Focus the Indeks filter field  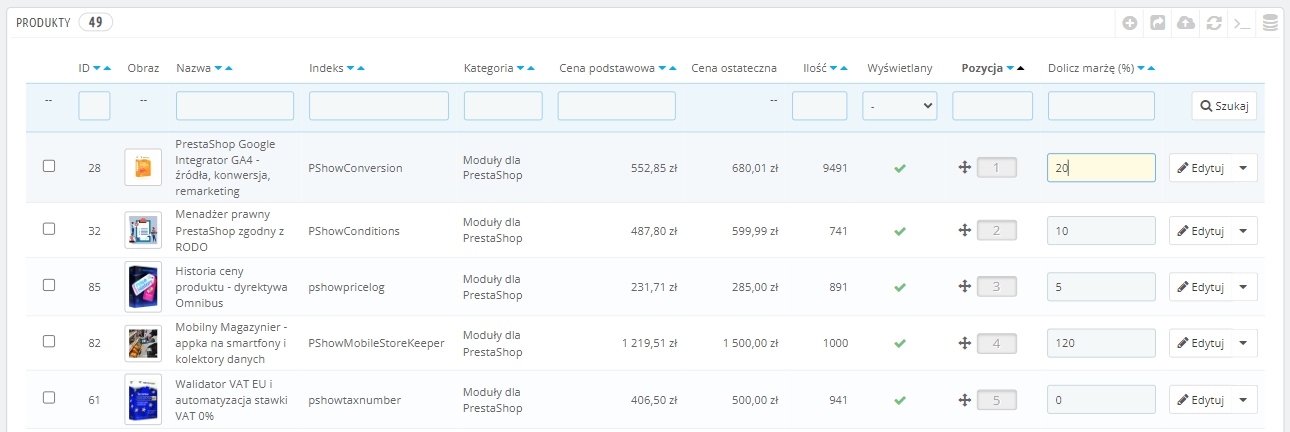[x=379, y=106]
